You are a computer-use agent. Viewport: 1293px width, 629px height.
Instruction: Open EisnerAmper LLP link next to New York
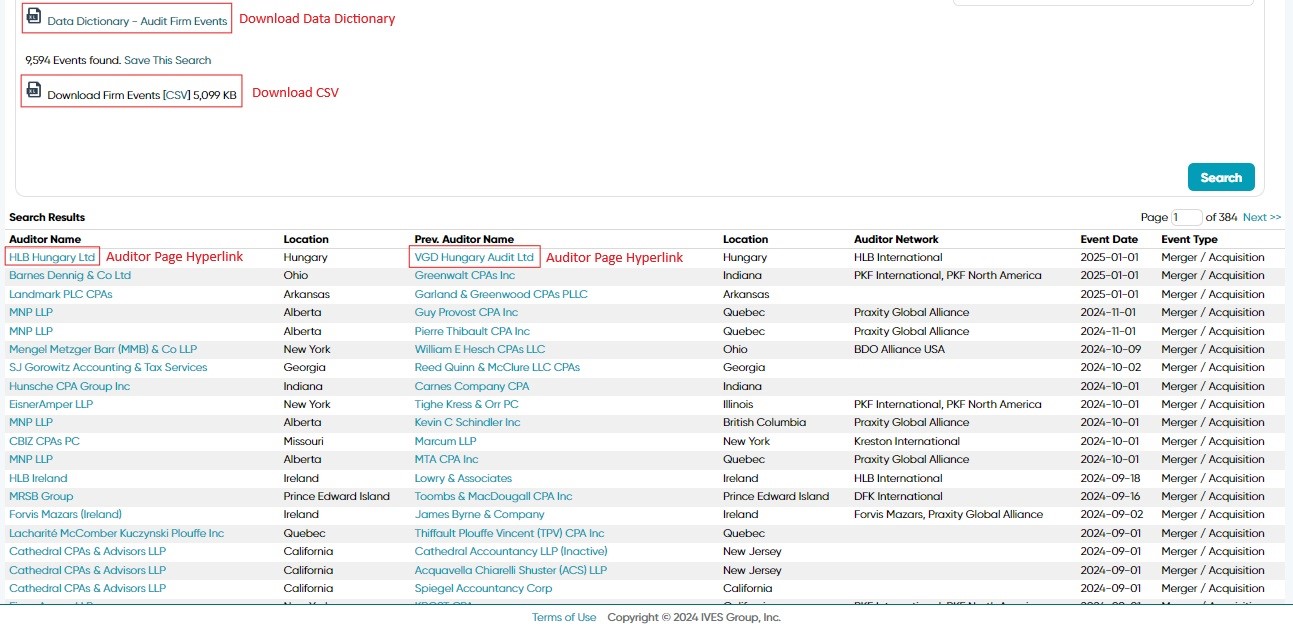[51, 404]
